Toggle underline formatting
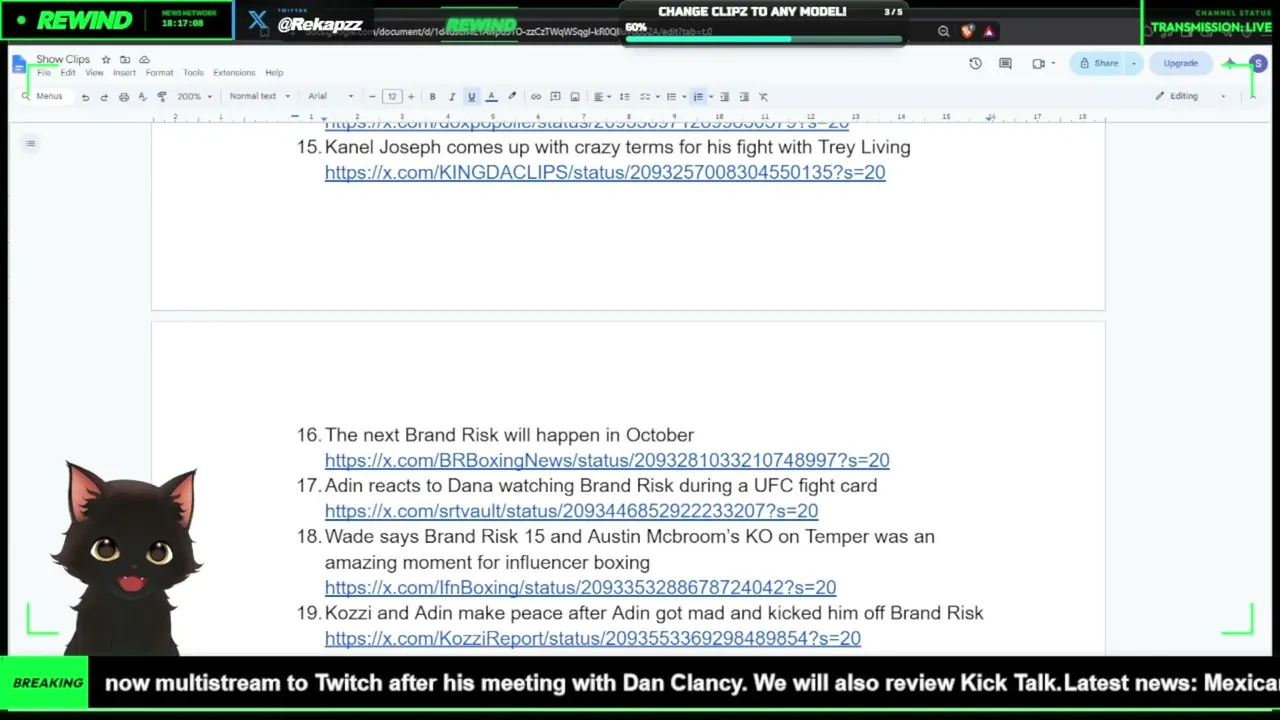1280x720 pixels. (x=471, y=97)
